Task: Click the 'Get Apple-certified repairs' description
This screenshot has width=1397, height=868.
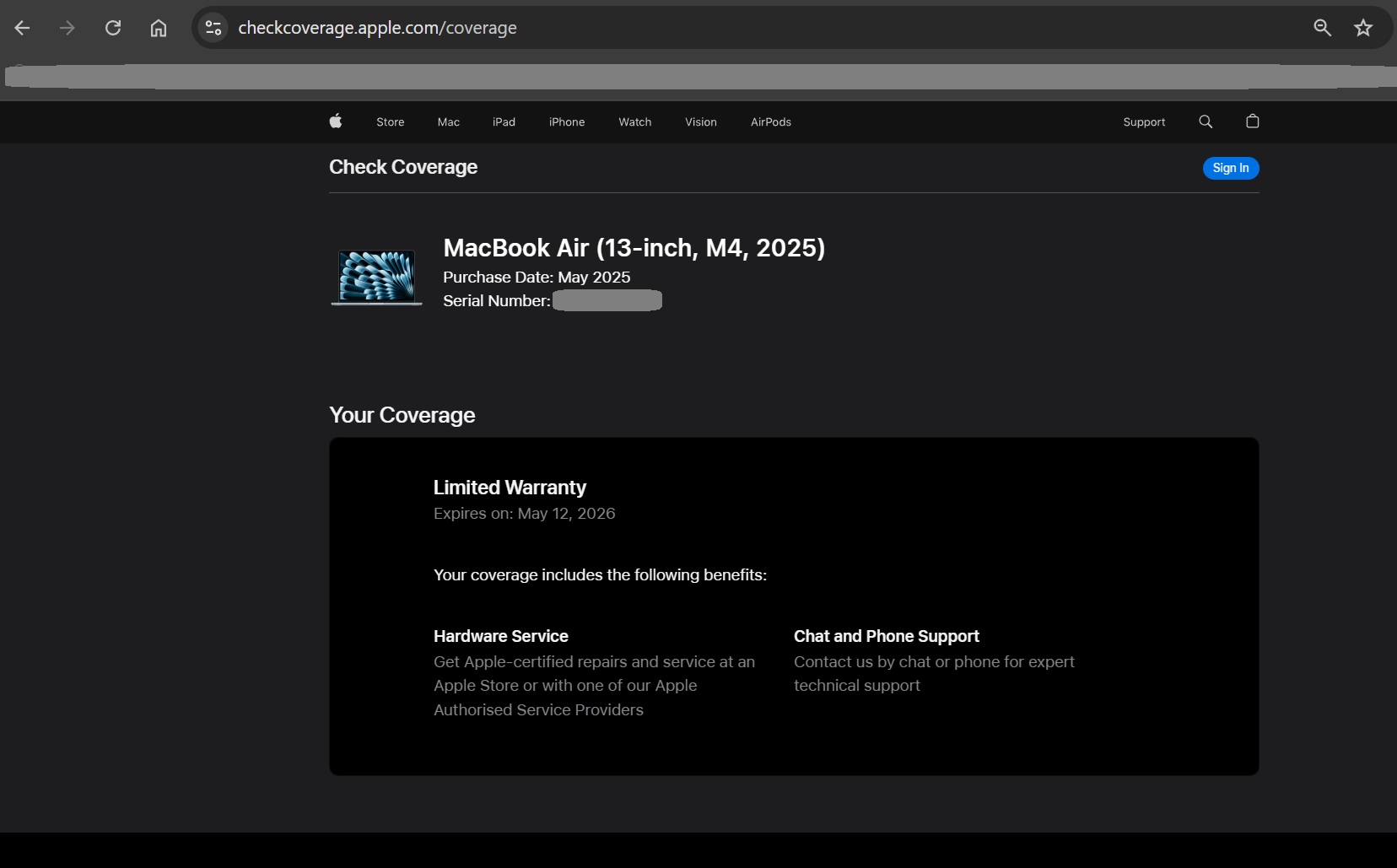Action: click(595, 686)
